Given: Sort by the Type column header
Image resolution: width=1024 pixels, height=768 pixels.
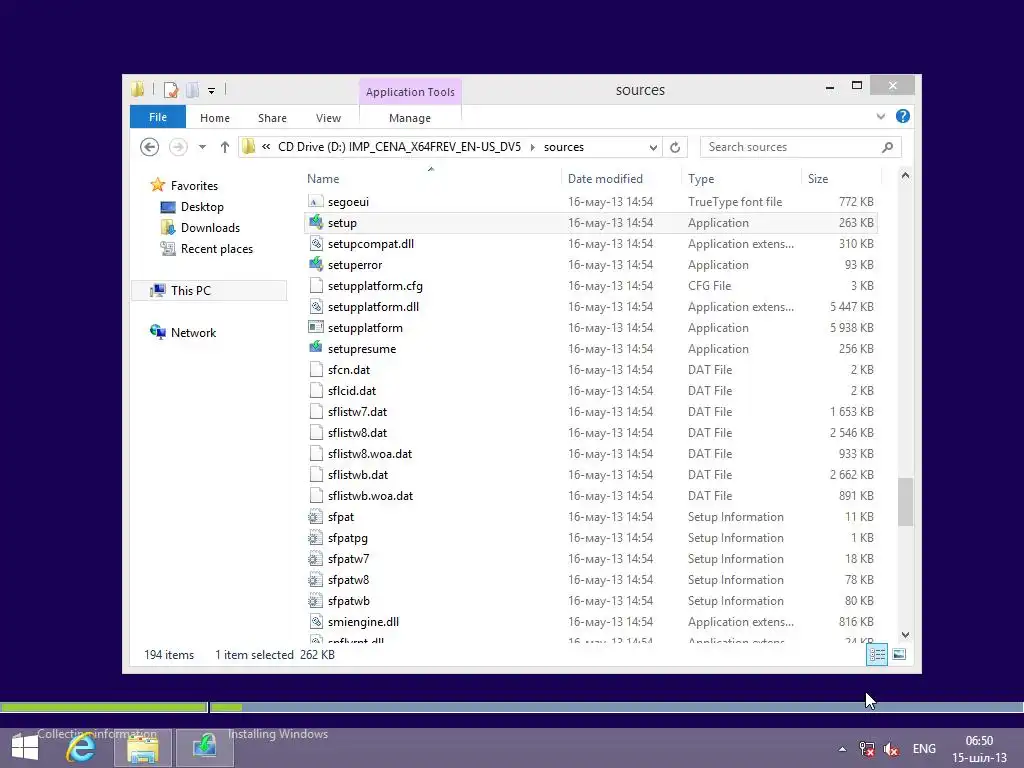Looking at the screenshot, I should click(701, 178).
